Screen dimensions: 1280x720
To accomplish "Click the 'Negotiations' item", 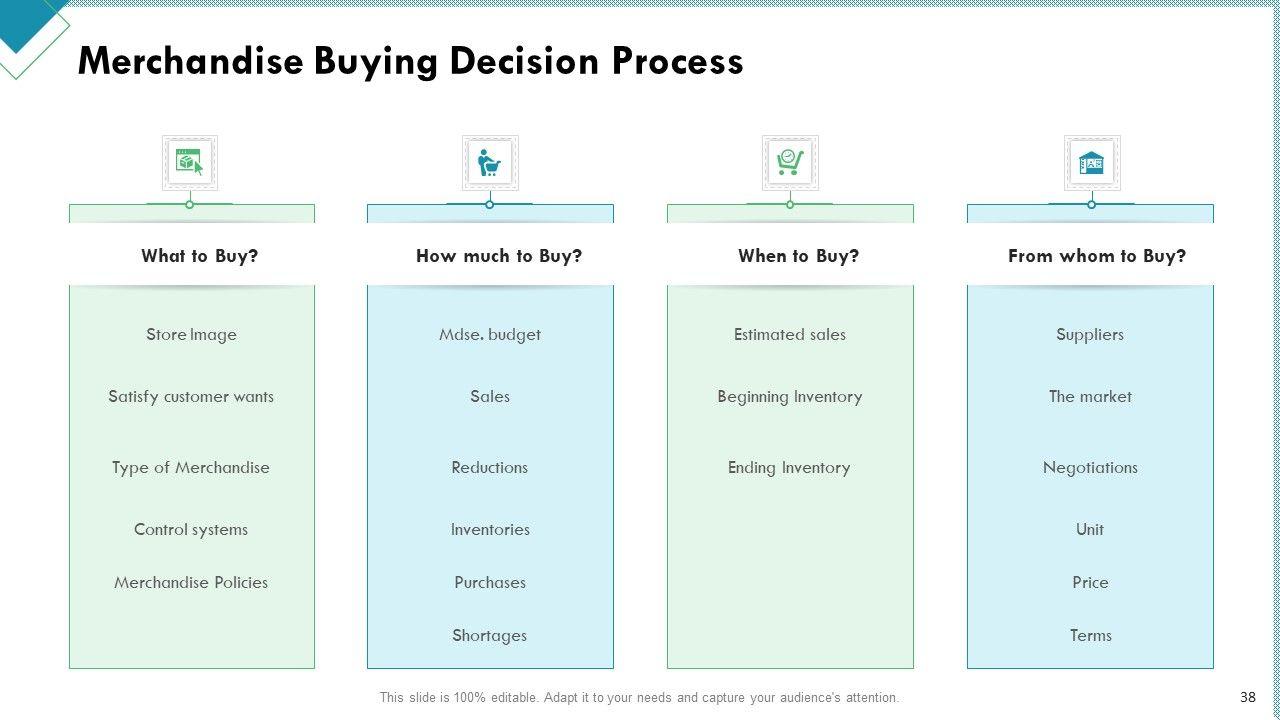I will (x=1090, y=468).
